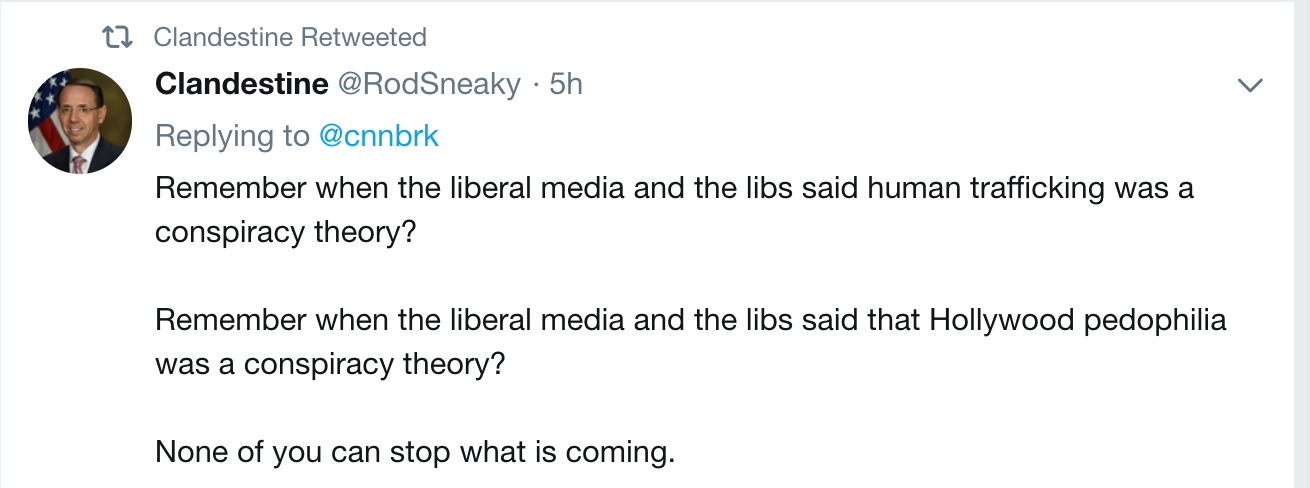Expand the tweet options chevron menu
The width and height of the screenshot is (1310, 488).
pyautogui.click(x=1251, y=86)
